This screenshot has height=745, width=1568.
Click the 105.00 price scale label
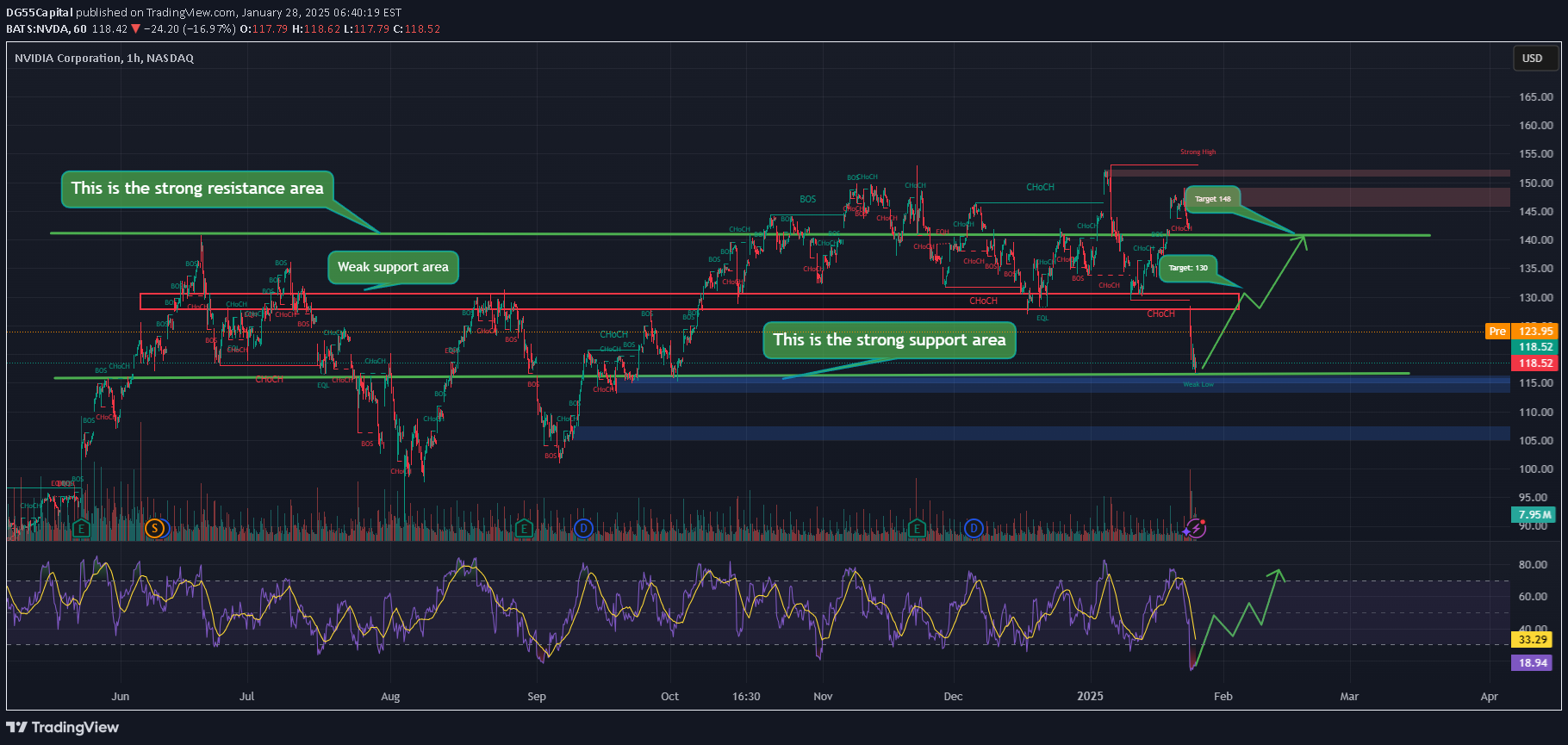1536,441
